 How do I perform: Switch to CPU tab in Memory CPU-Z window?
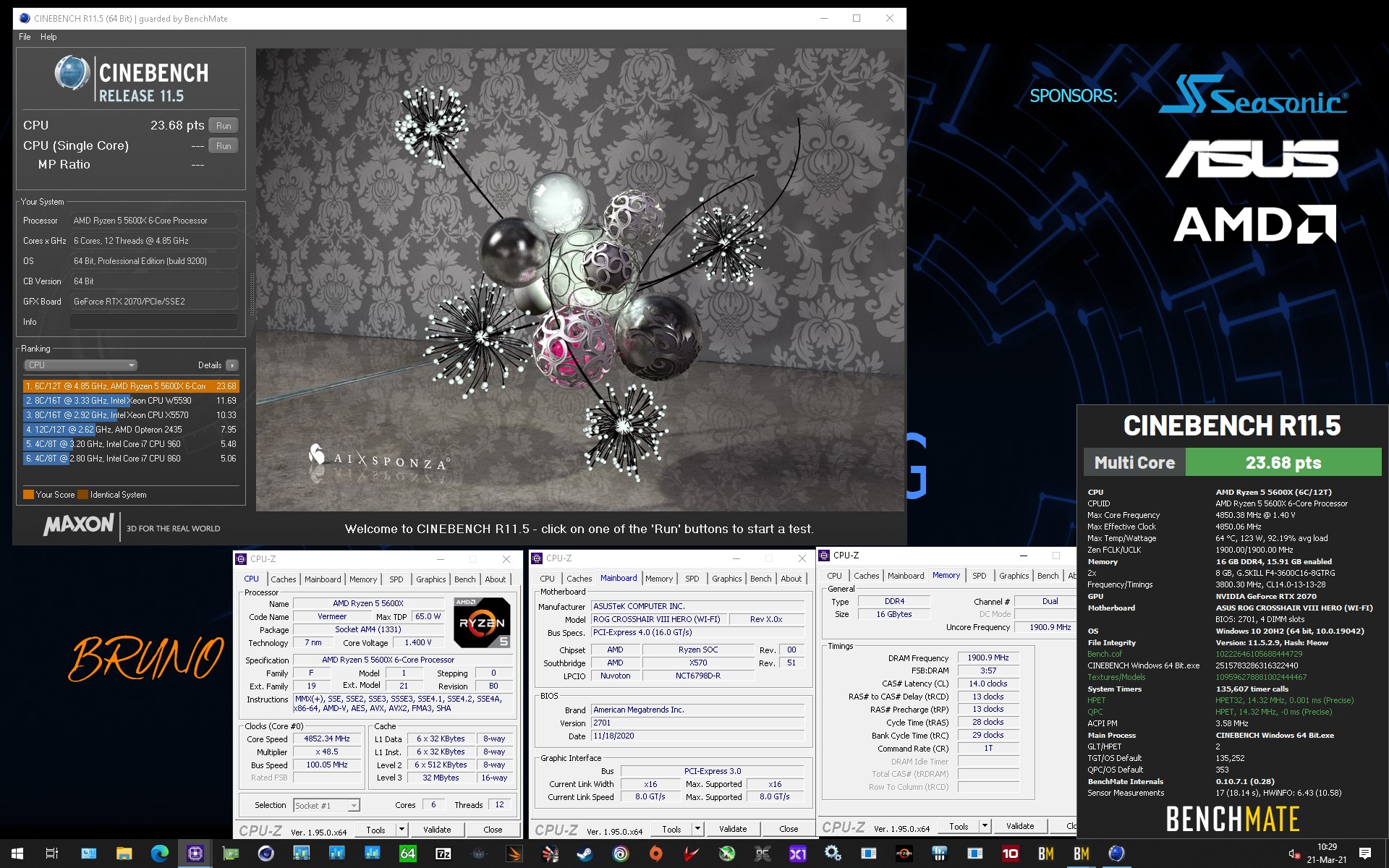pyautogui.click(x=834, y=576)
